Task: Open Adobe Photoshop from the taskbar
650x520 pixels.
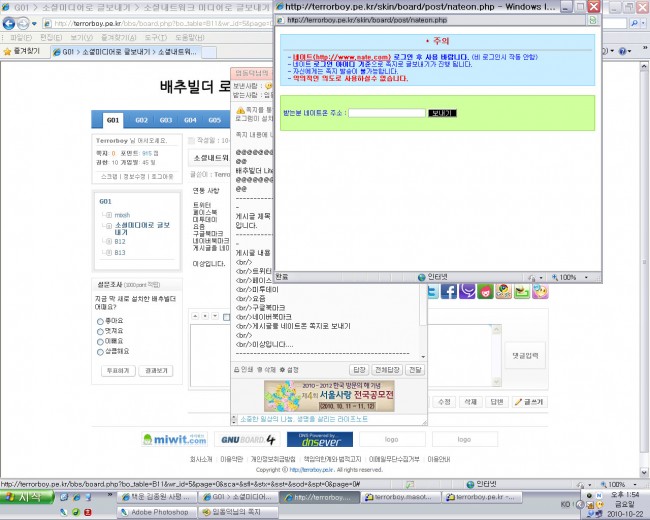Action: pos(157,512)
